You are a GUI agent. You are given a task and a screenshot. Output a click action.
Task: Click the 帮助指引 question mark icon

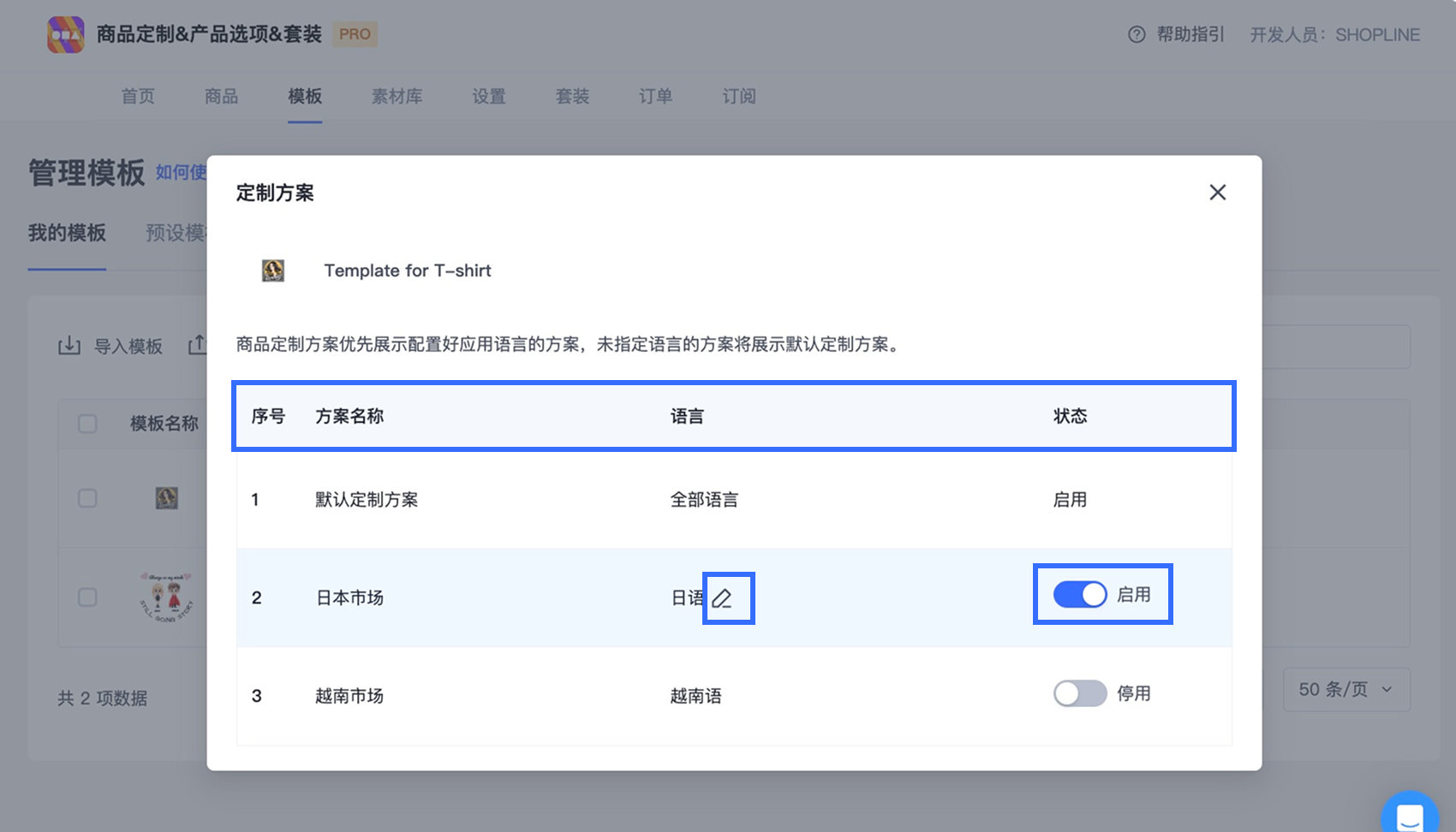[x=1137, y=35]
